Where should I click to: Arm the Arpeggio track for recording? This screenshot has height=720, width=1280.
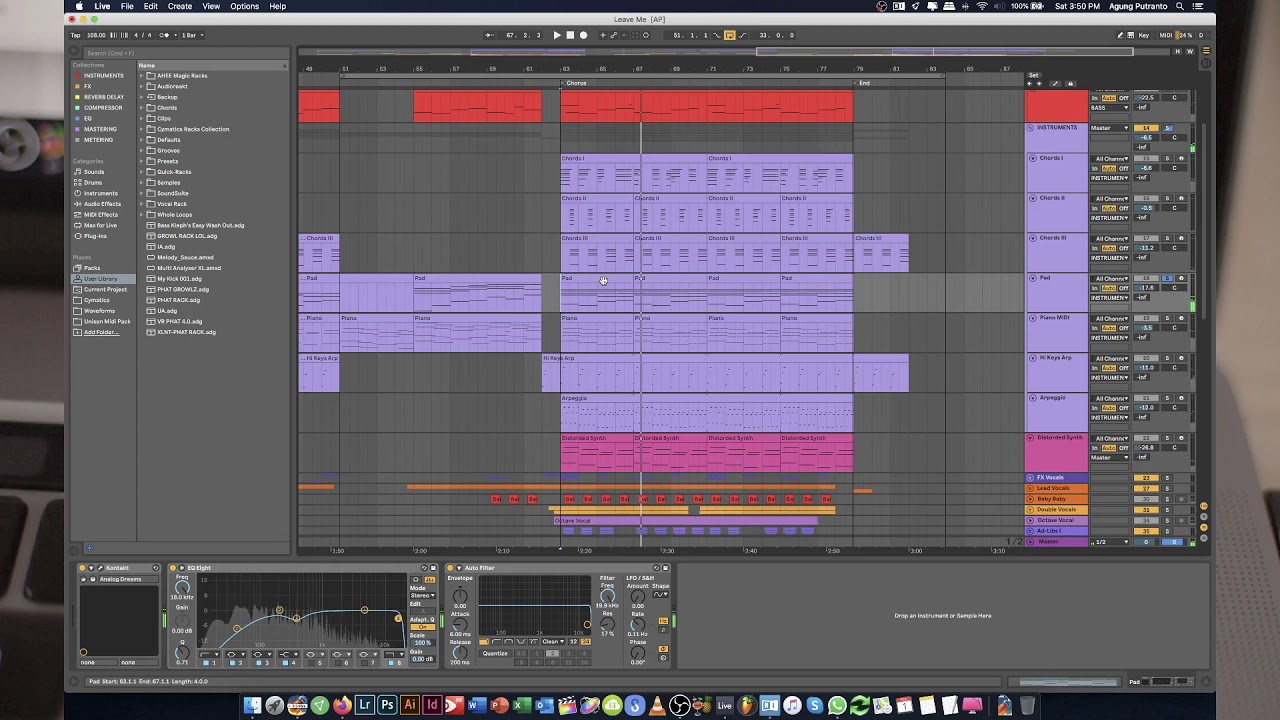pos(1180,398)
